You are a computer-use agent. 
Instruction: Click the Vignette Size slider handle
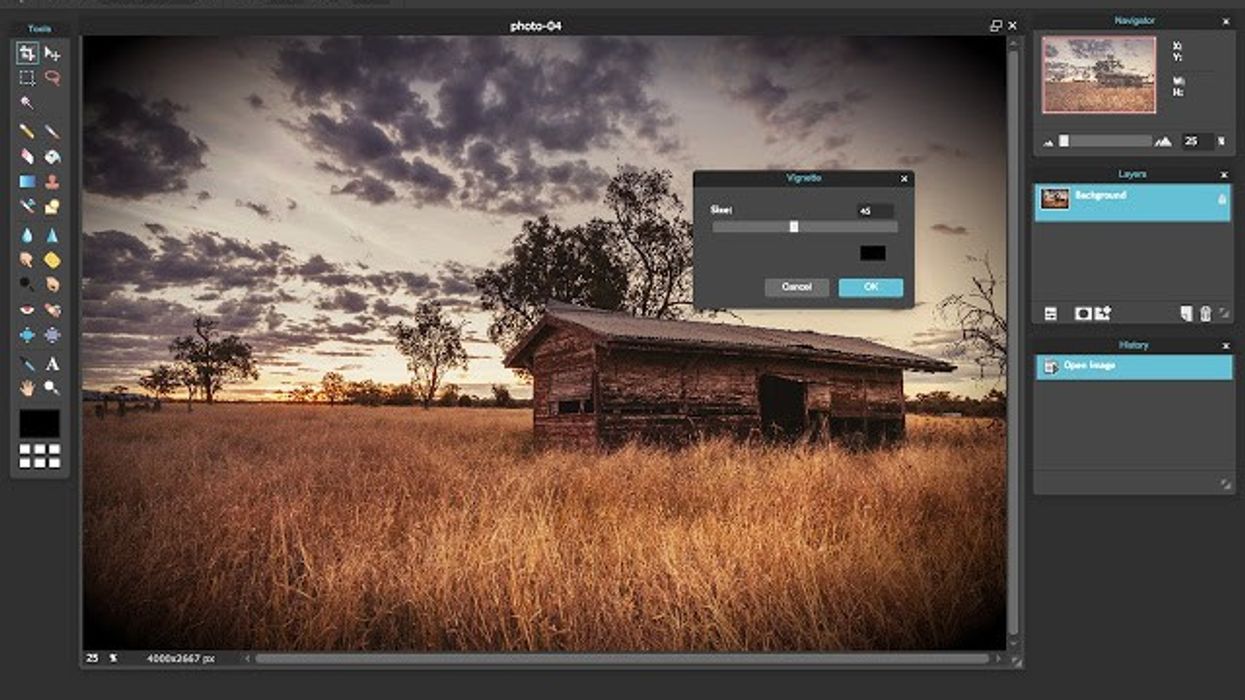coord(794,227)
